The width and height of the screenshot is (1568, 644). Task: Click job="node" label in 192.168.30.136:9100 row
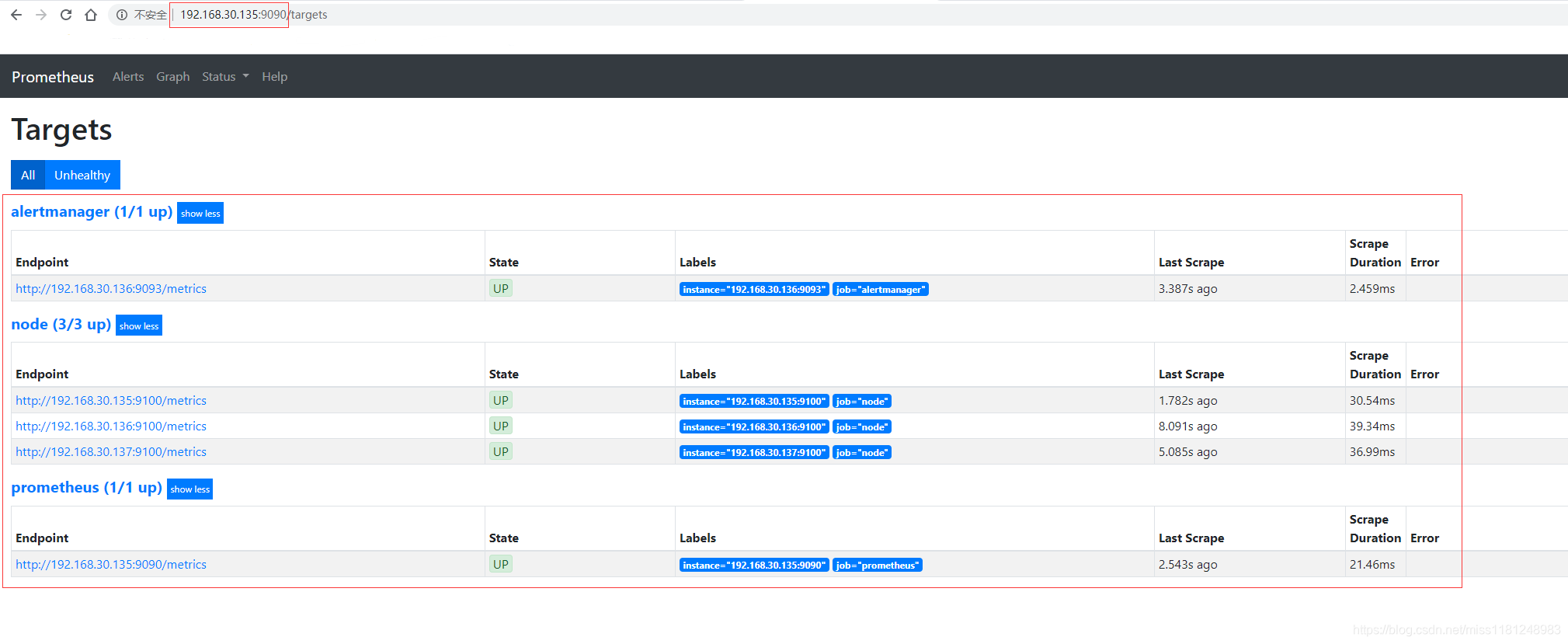[x=862, y=427]
